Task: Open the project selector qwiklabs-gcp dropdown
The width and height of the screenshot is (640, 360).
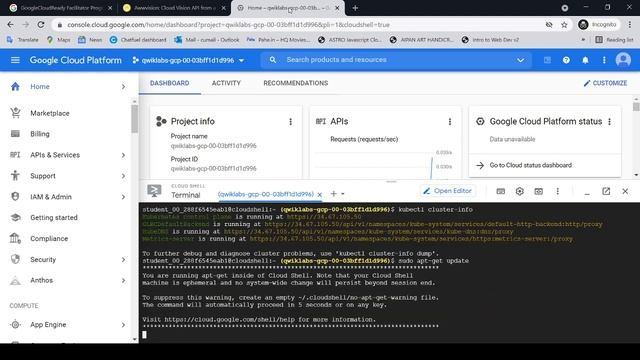Action: point(188,60)
